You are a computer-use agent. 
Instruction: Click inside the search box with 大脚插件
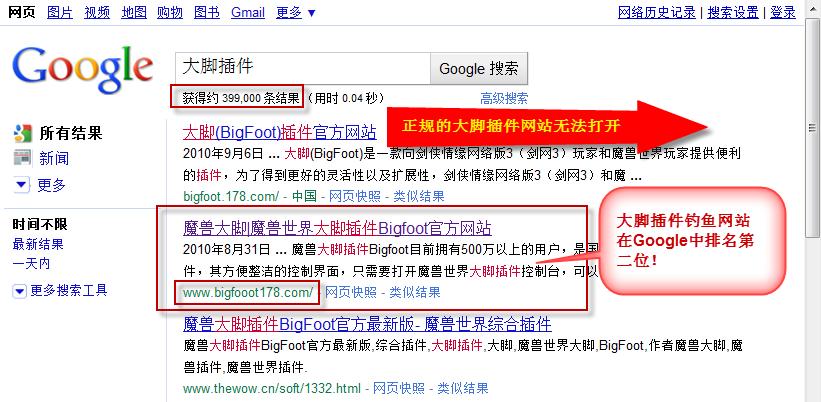[302, 69]
